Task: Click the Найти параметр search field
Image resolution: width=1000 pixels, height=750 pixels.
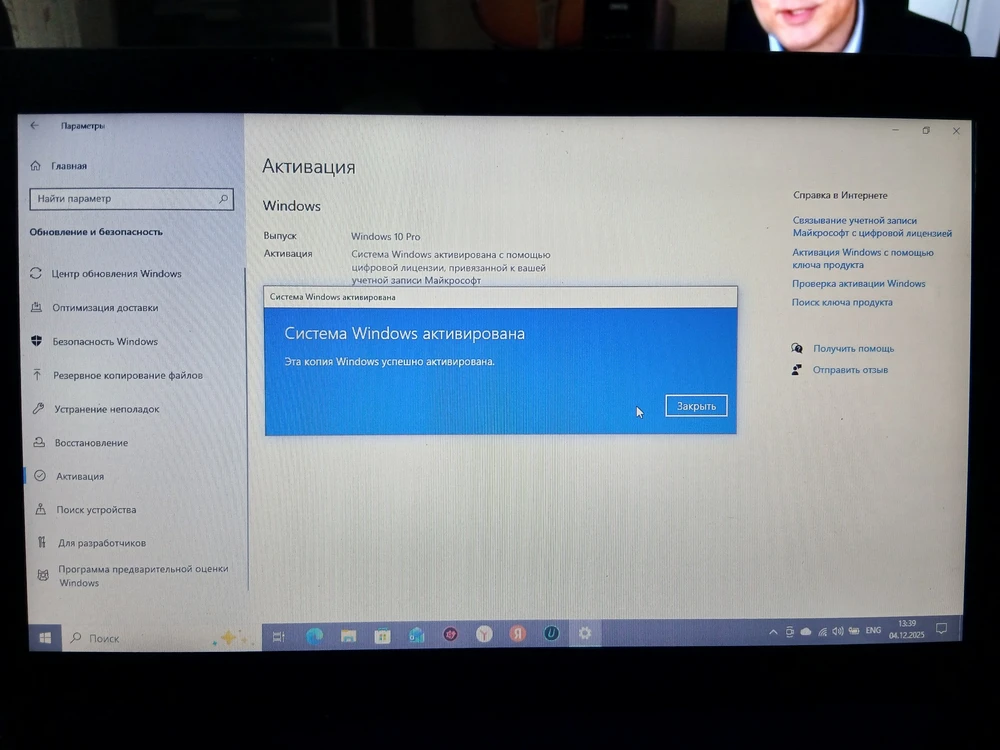Action: pos(125,199)
